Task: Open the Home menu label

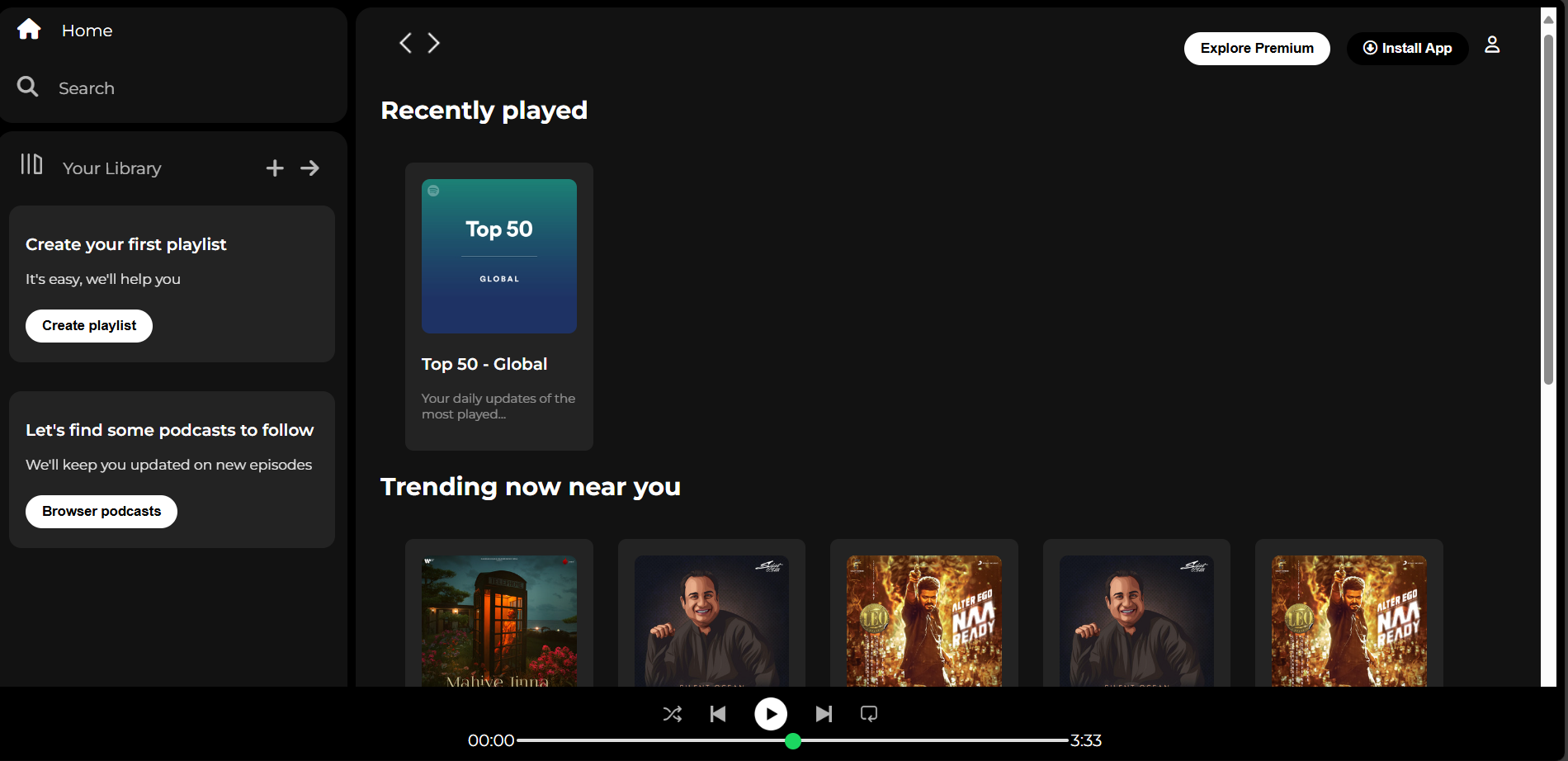Action: click(x=87, y=31)
